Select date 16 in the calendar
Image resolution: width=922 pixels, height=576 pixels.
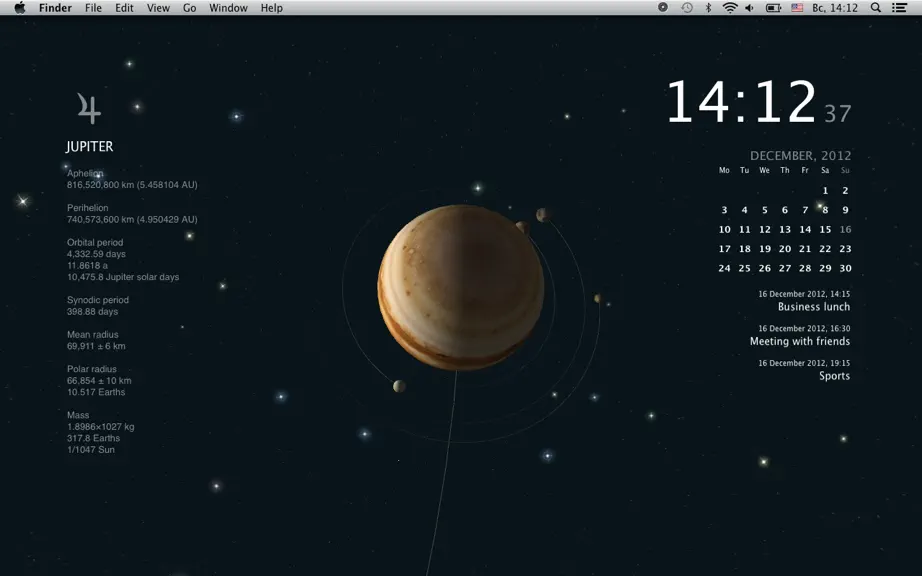845,229
